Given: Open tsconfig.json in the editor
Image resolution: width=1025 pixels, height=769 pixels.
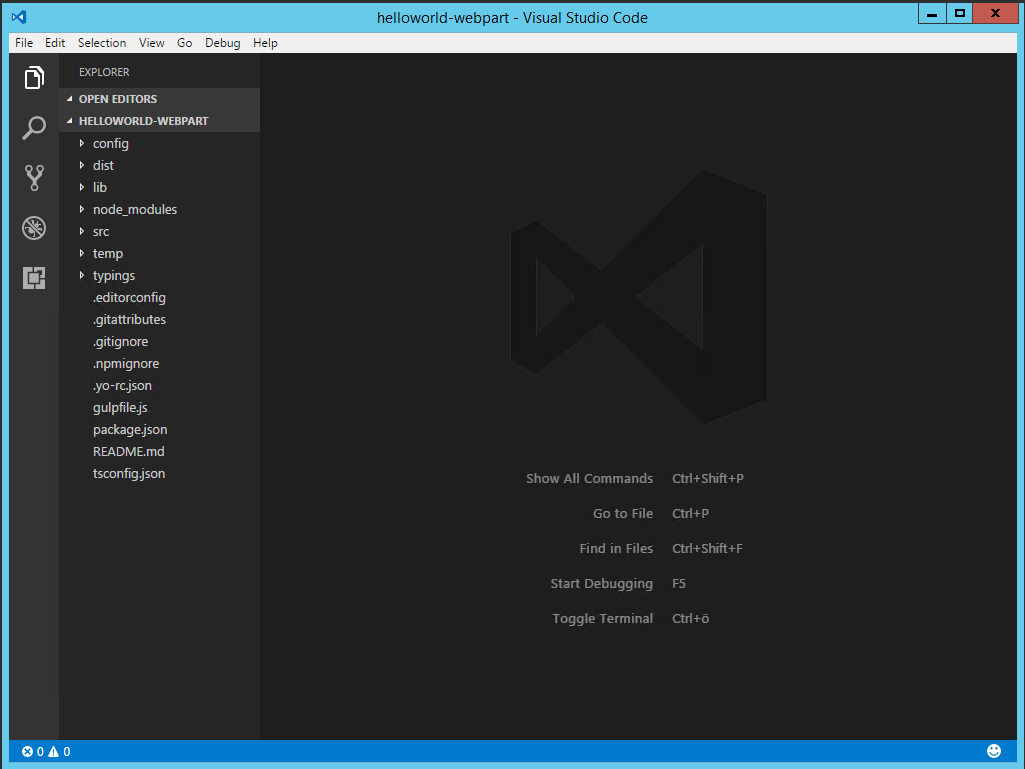Looking at the screenshot, I should click(x=129, y=473).
